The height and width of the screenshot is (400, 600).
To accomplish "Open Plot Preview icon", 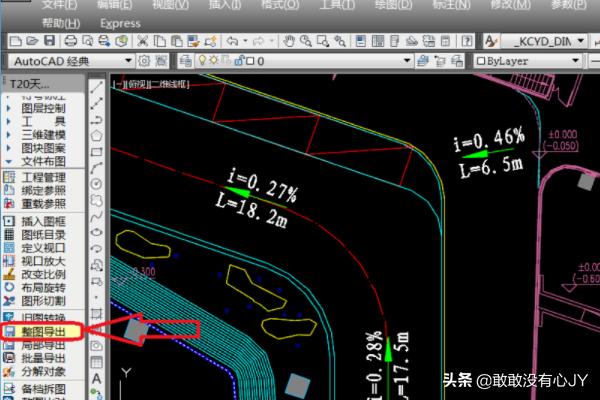I will pos(88,41).
